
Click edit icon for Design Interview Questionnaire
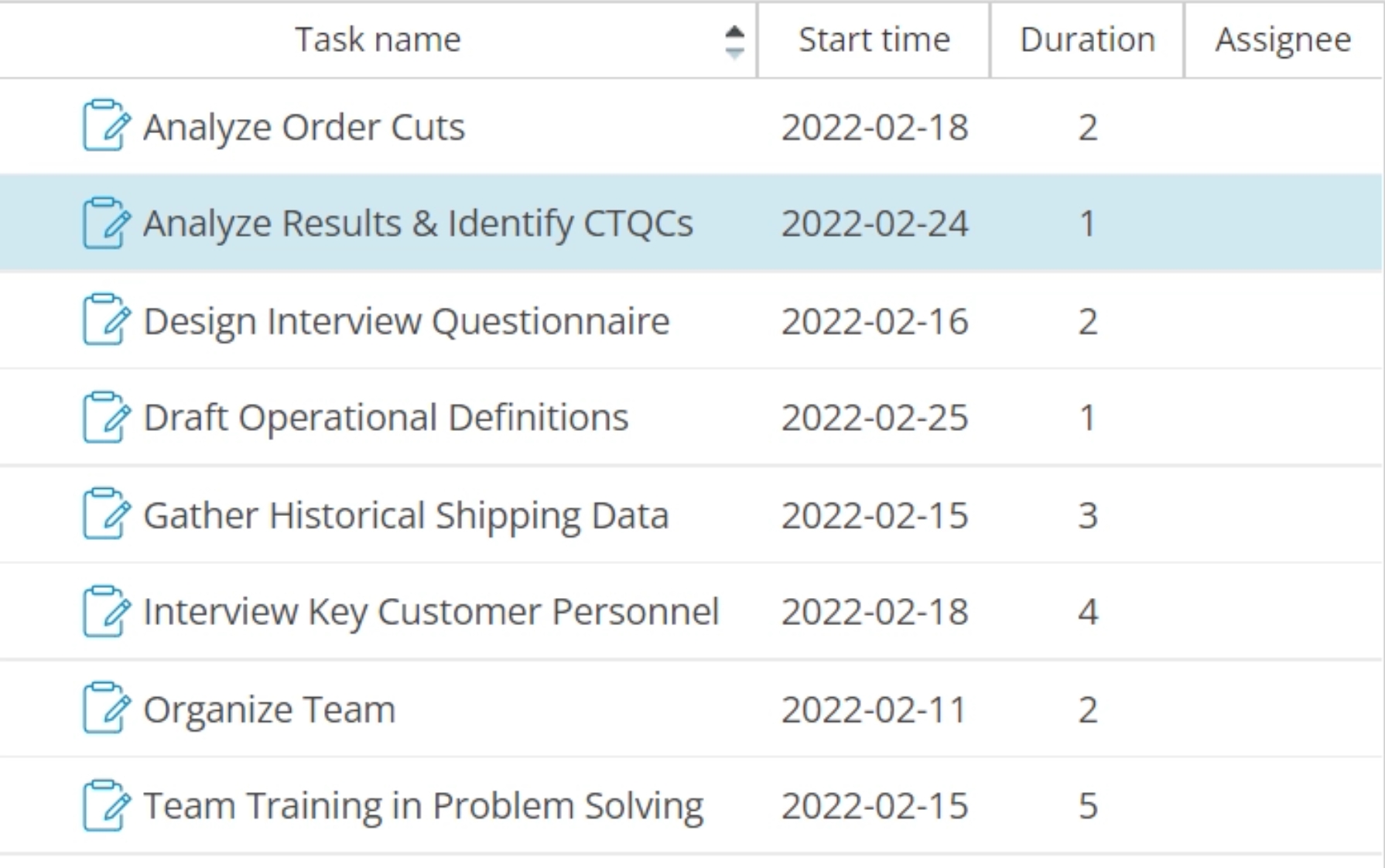[106, 320]
